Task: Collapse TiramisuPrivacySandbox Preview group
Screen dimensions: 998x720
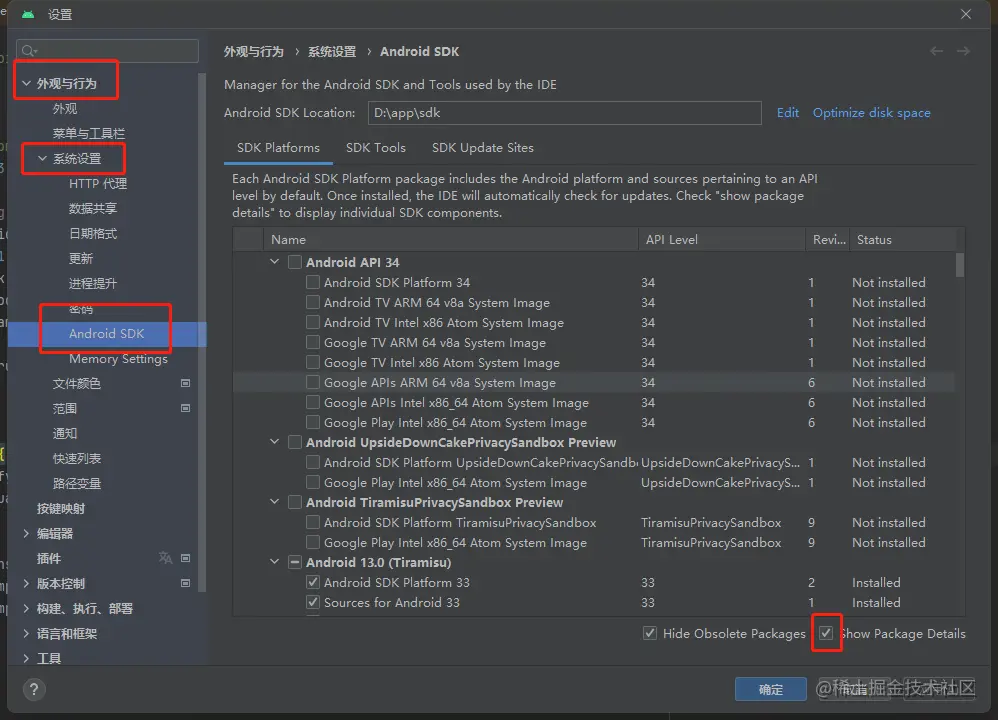Action: (x=274, y=502)
